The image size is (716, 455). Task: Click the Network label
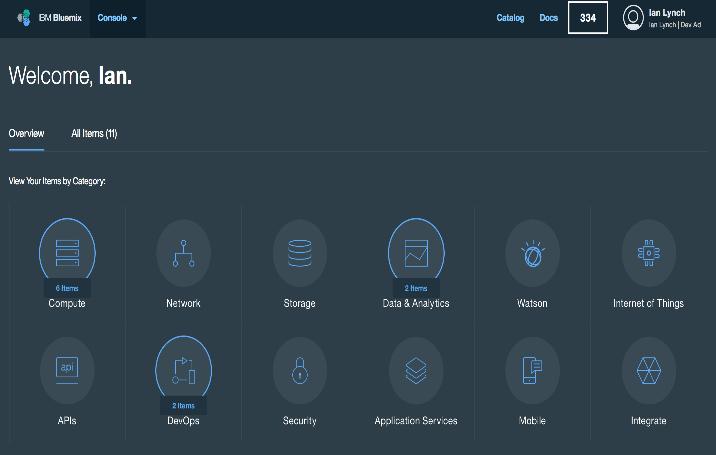pos(183,303)
